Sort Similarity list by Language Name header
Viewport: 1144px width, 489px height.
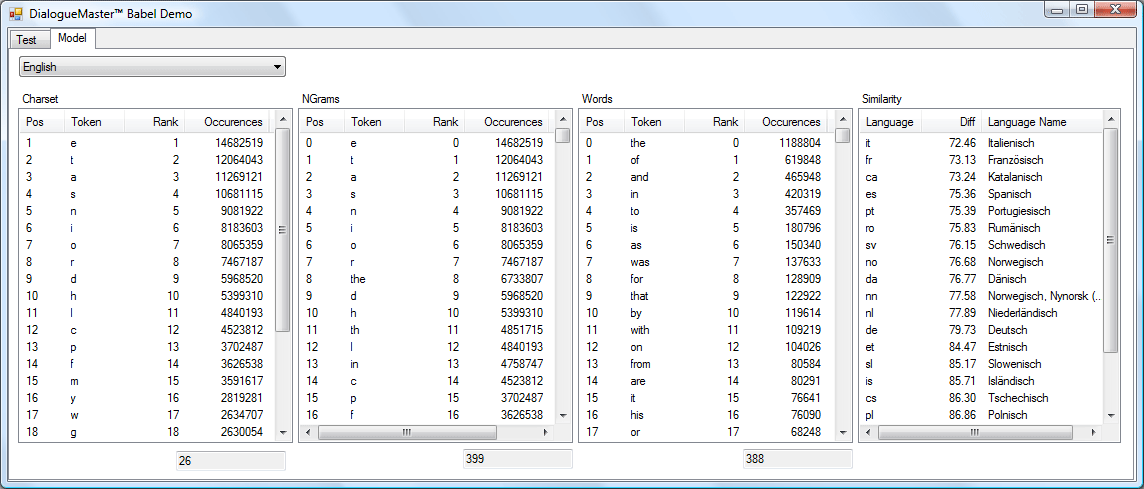[1041, 122]
